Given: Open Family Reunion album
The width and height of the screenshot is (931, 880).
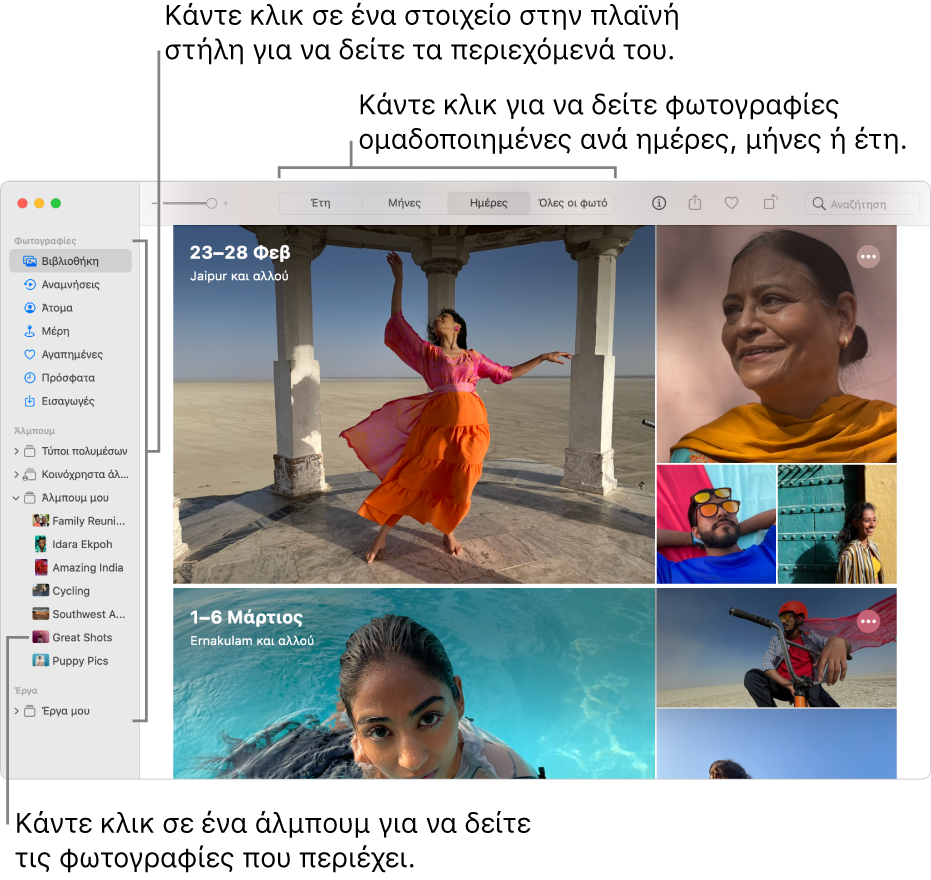Looking at the screenshot, I should click(x=79, y=521).
